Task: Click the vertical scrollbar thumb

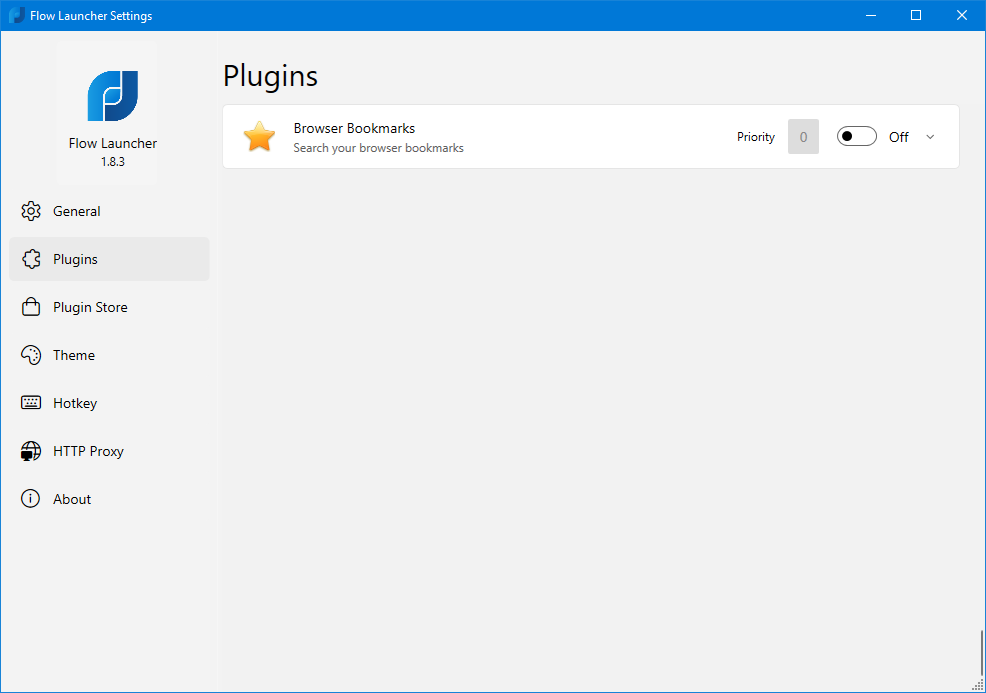Action: [x=981, y=653]
